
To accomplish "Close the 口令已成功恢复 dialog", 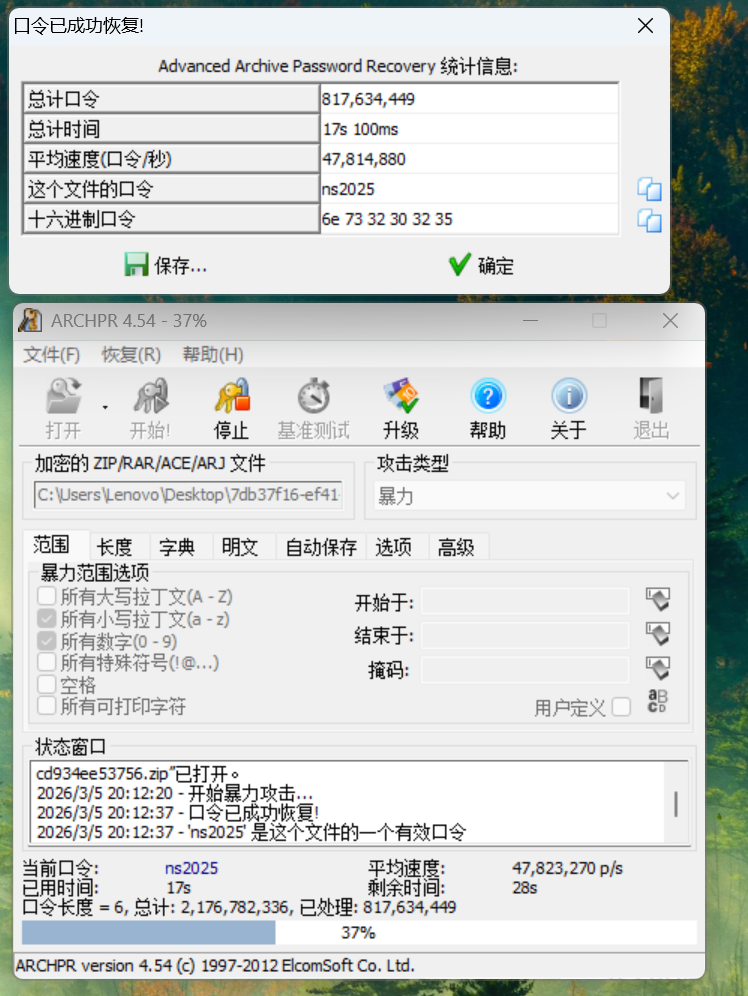I will coord(645,25).
